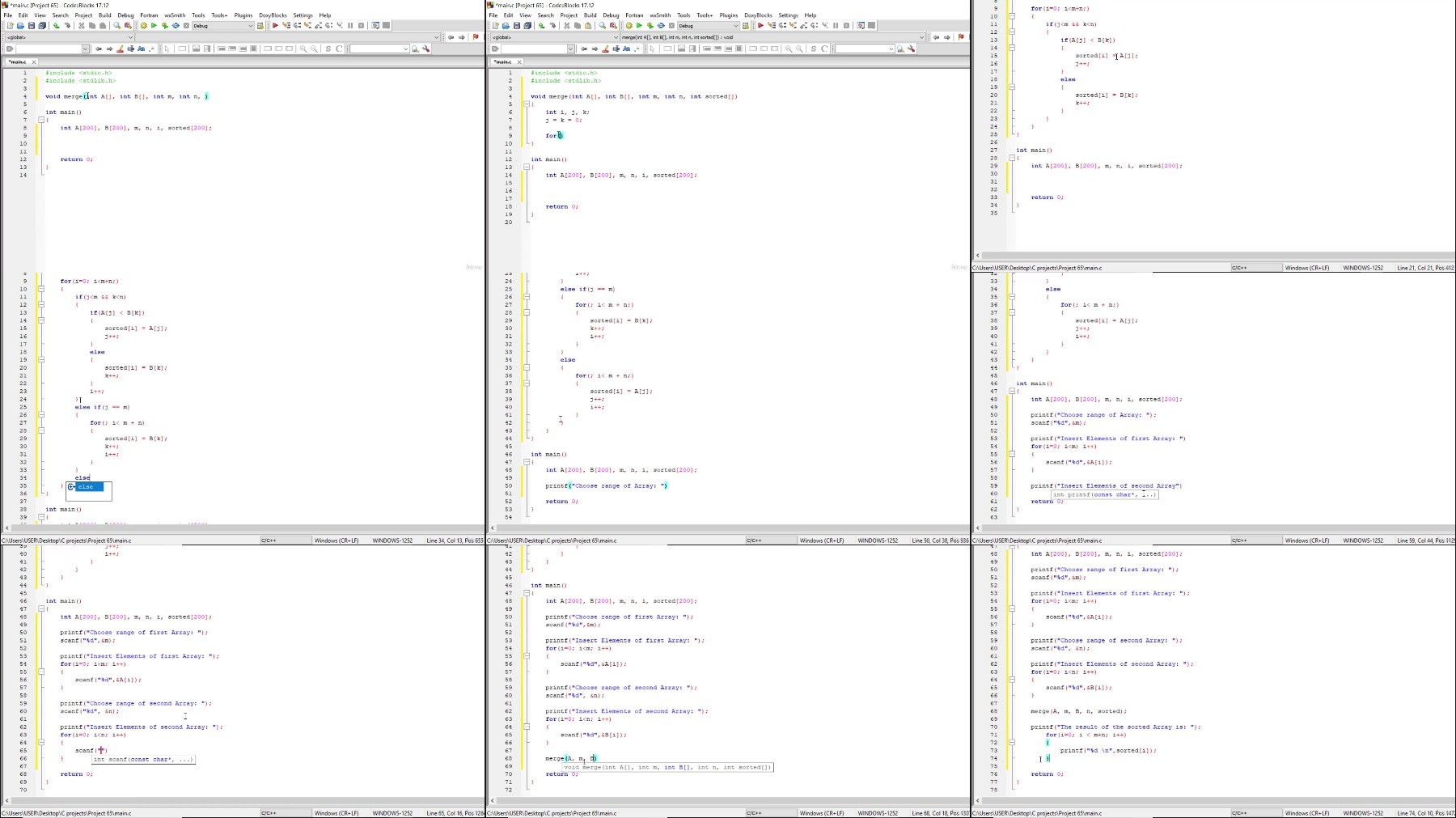Open merge(...) : void function dropdown in middle window
Screen dimensions: 1456x818
[772, 37]
